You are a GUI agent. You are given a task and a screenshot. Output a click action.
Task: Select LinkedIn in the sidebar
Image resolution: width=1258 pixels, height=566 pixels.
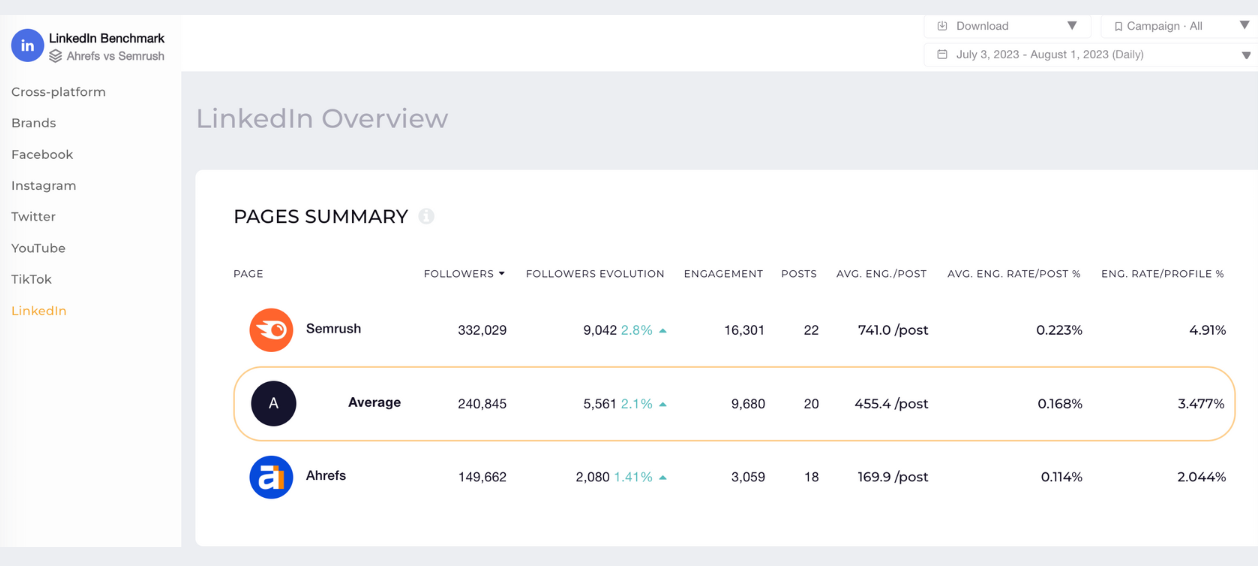(x=39, y=310)
